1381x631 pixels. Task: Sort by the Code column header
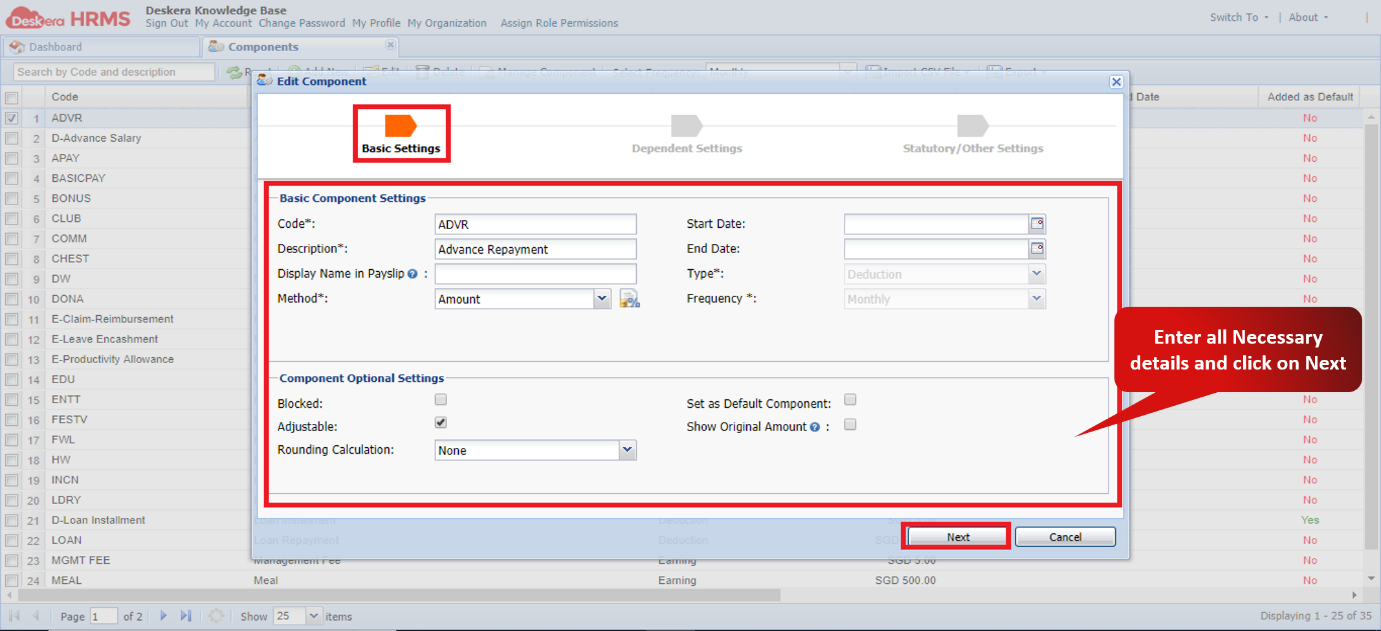148,97
